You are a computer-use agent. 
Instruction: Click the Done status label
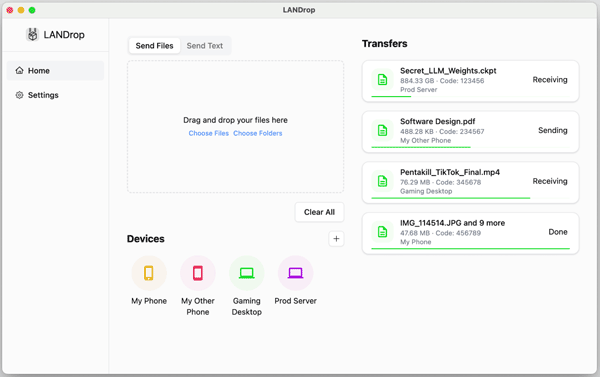tap(558, 232)
